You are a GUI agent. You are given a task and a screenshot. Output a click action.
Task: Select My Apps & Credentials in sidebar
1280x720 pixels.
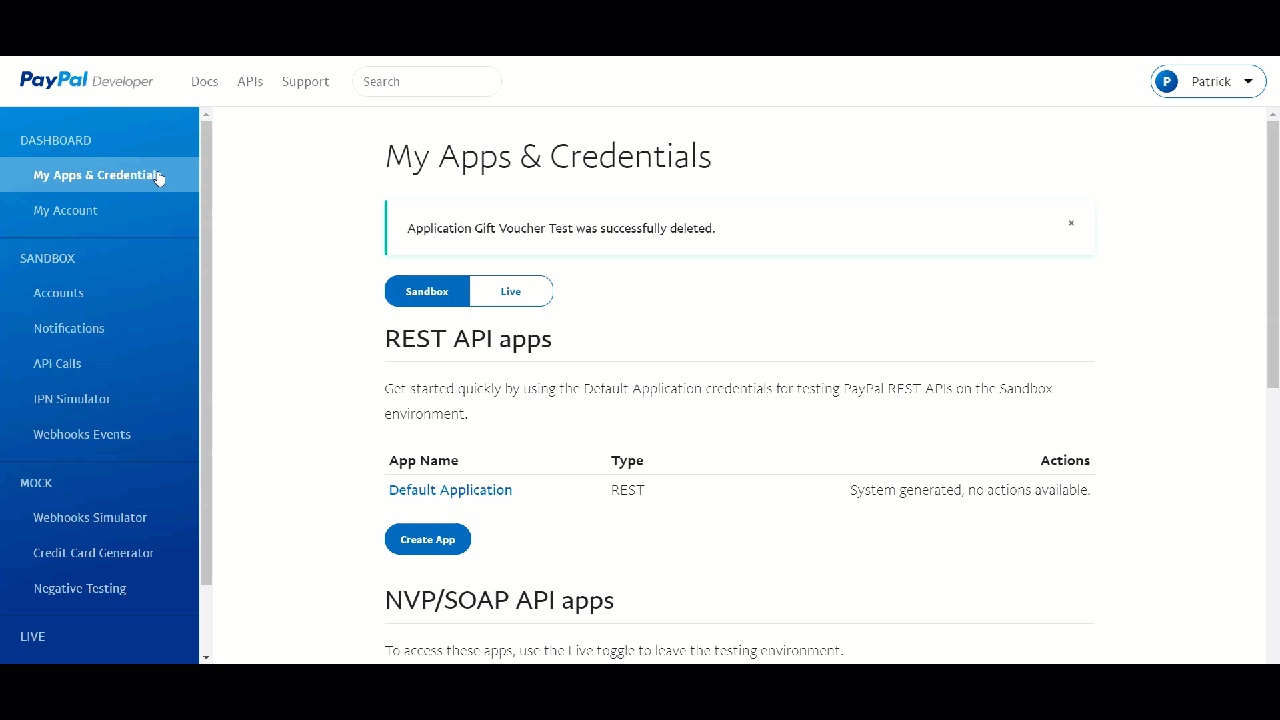[100, 175]
